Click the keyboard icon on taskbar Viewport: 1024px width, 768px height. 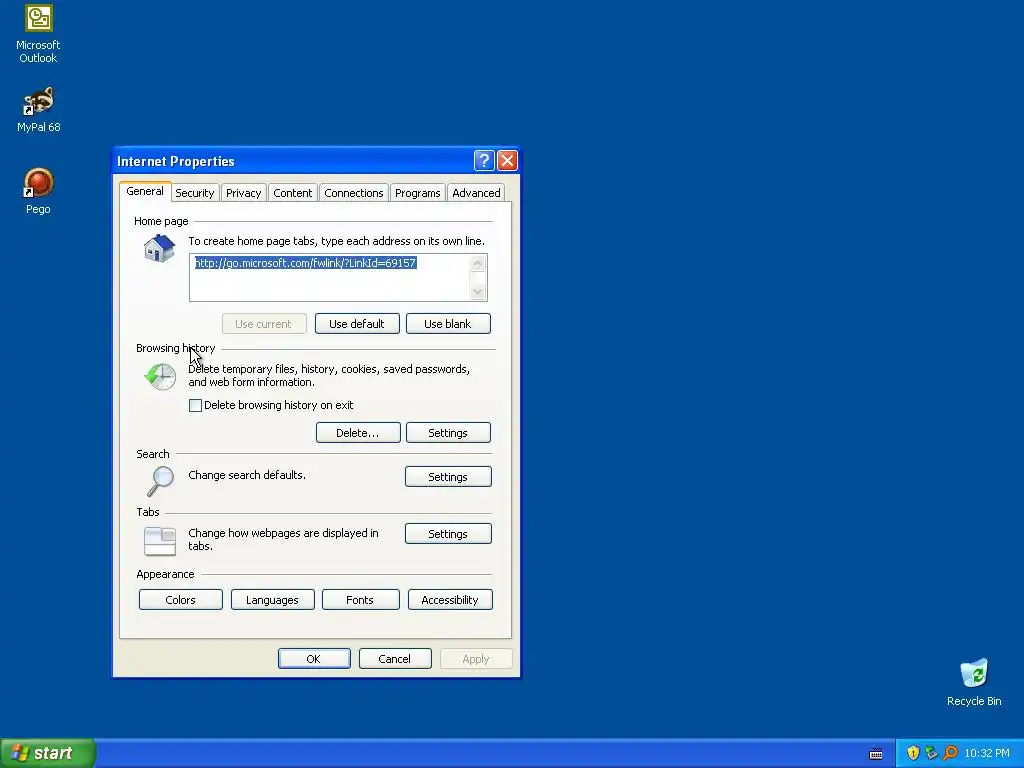point(876,754)
